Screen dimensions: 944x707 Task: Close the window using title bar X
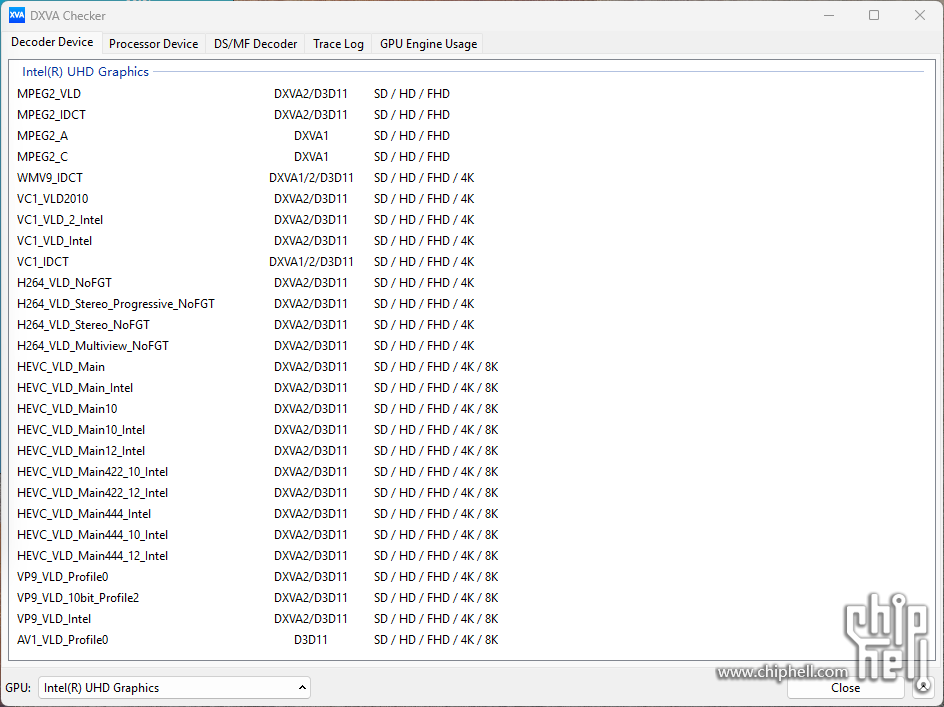[920, 16]
